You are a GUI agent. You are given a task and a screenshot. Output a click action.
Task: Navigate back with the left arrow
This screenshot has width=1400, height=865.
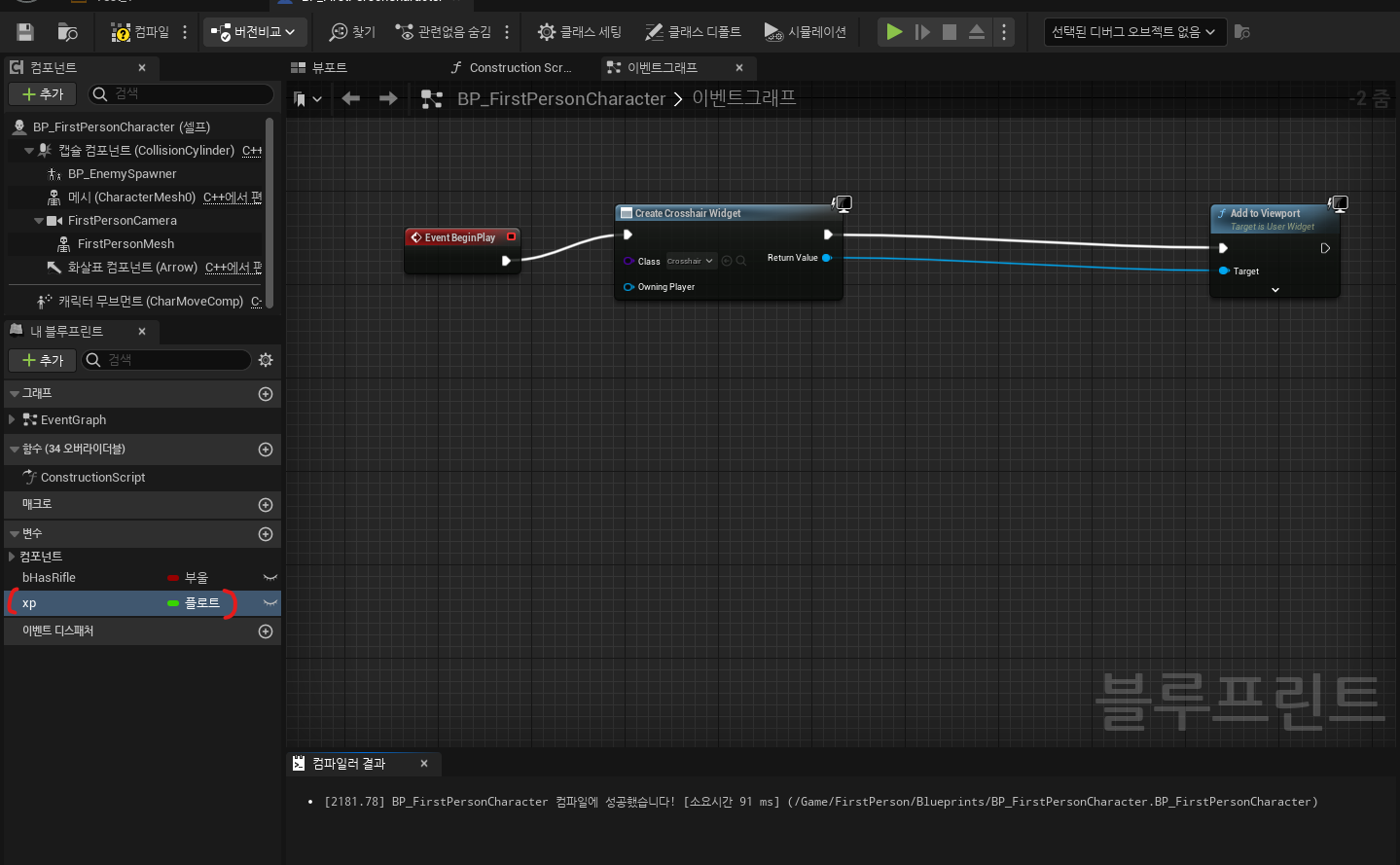[351, 98]
